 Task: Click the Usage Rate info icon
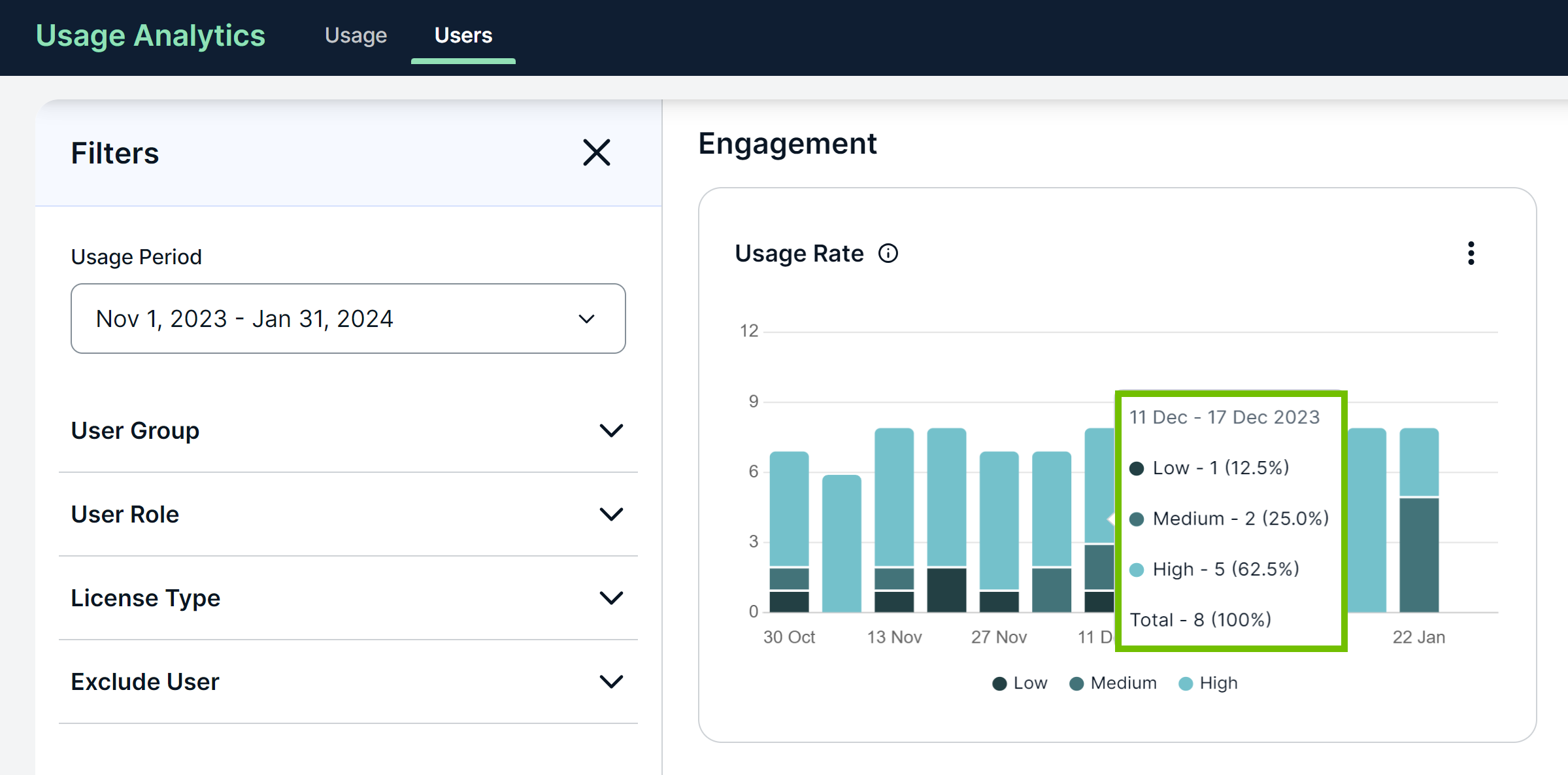(889, 254)
